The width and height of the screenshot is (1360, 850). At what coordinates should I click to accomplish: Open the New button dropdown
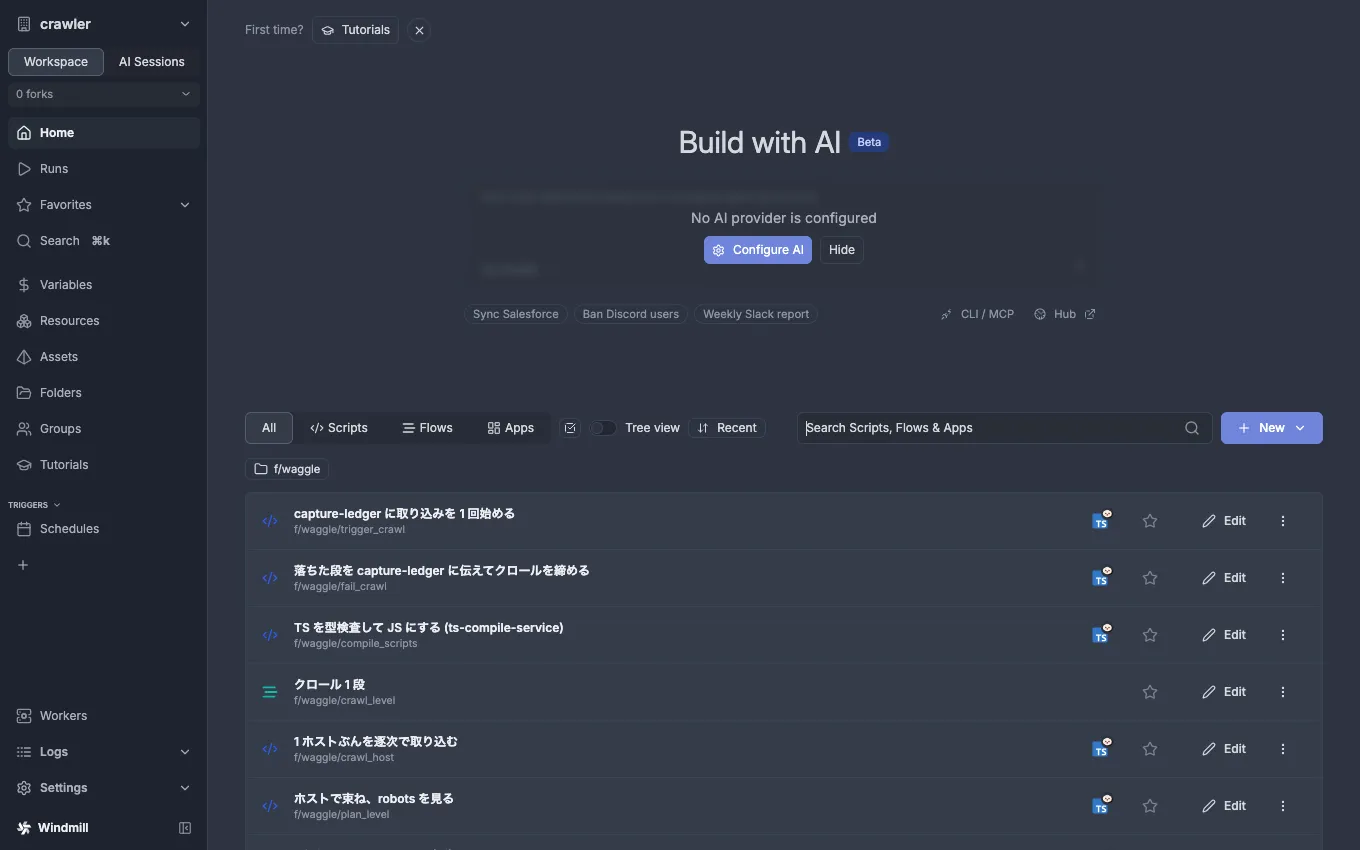tap(1272, 428)
